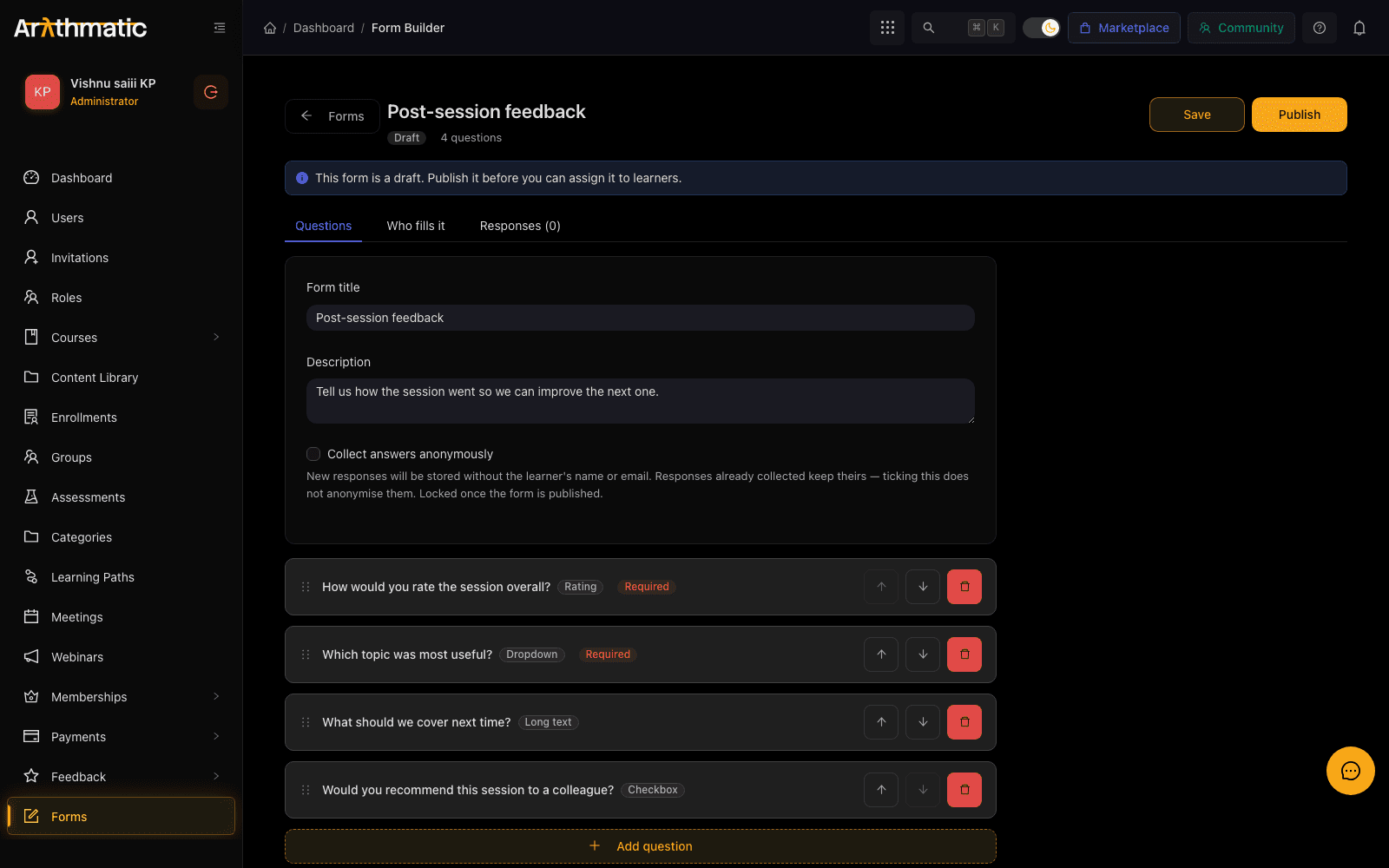Open Dashboard breadcrumb link
The height and width of the screenshot is (868, 1389).
coord(324,28)
